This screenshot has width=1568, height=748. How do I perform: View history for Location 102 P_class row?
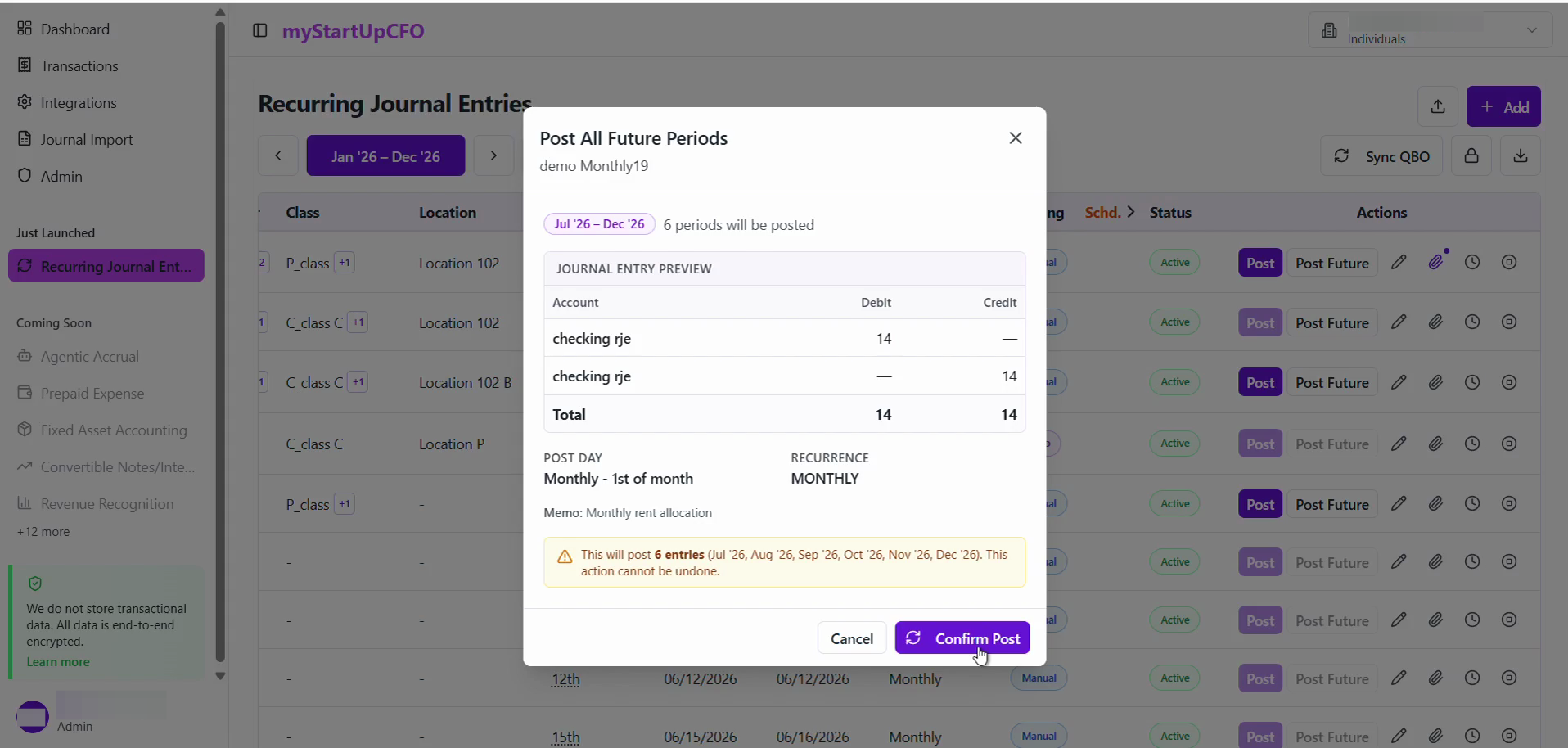(1472, 262)
